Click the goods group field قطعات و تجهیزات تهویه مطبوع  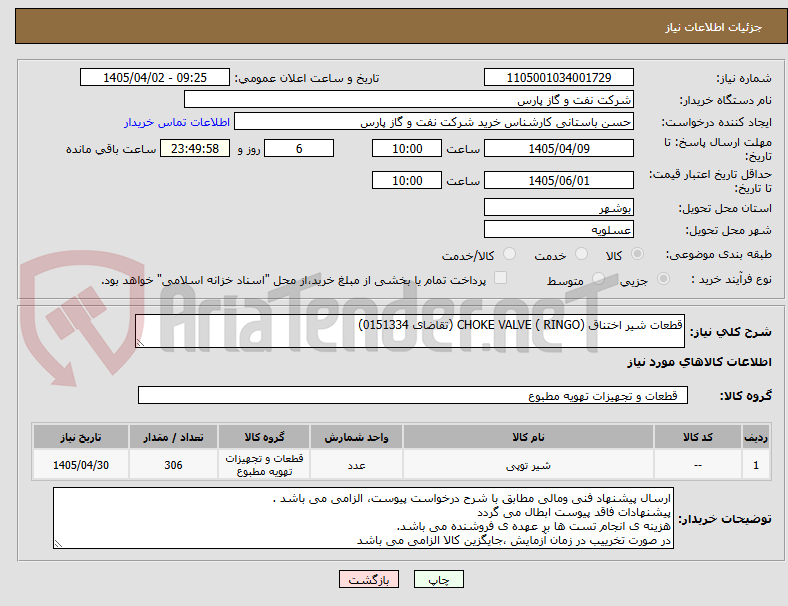coord(413,395)
